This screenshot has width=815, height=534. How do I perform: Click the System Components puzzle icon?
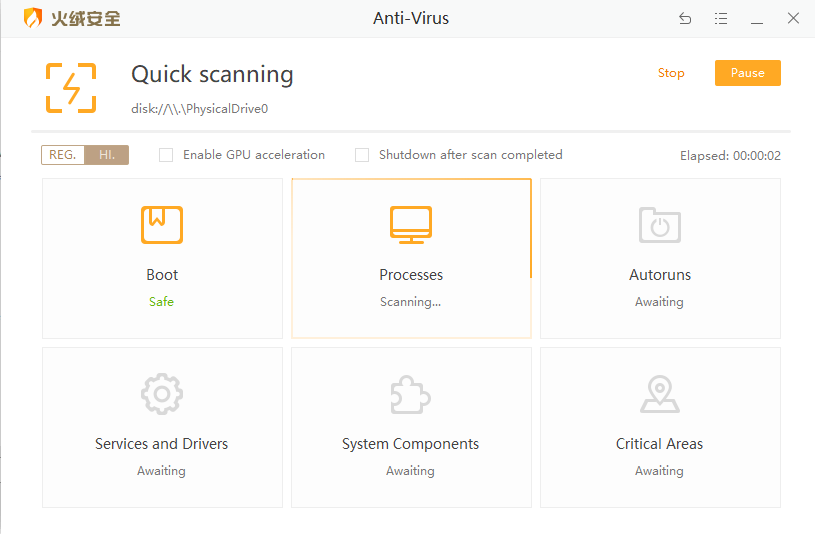coord(411,394)
